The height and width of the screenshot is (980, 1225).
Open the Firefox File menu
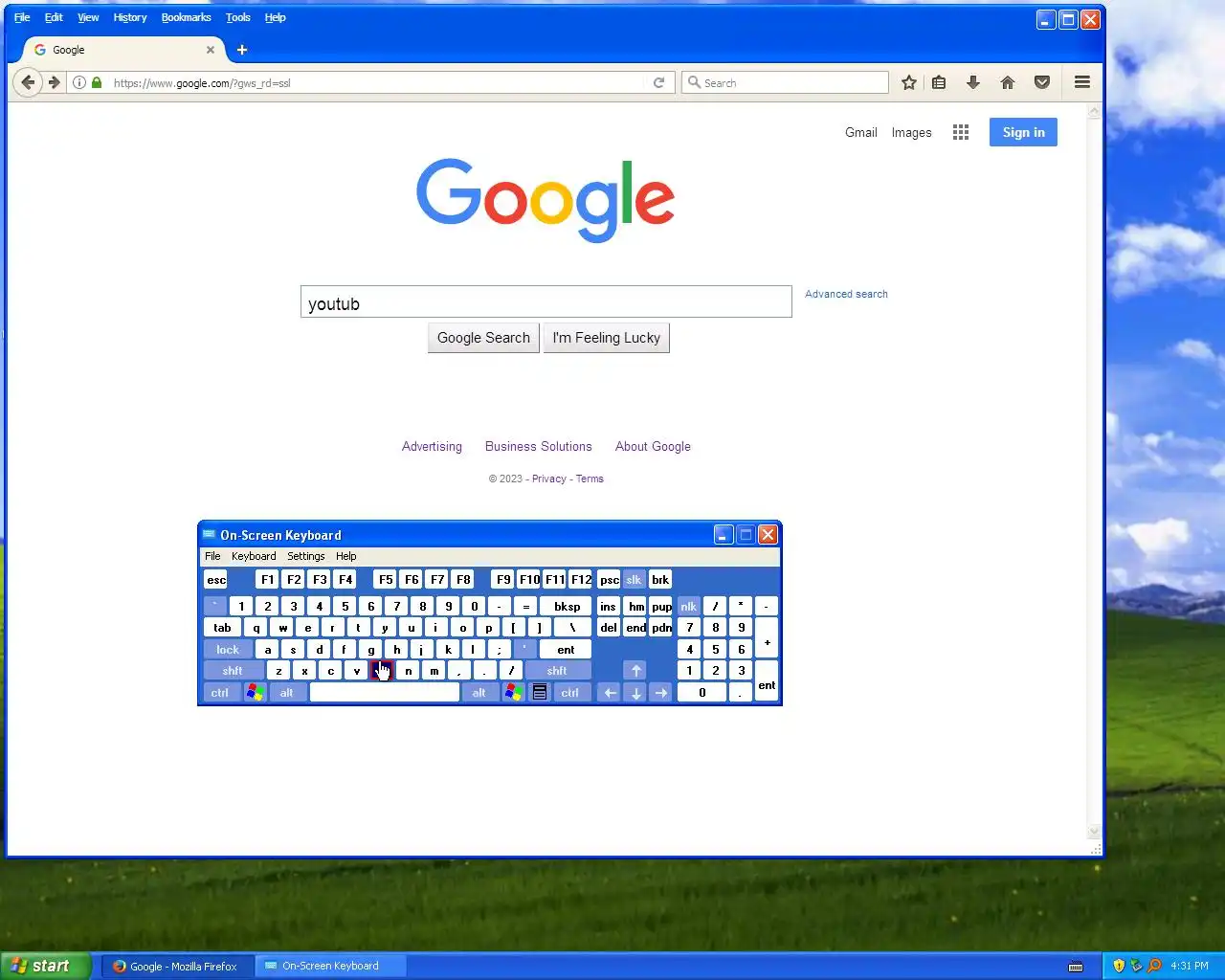point(22,17)
